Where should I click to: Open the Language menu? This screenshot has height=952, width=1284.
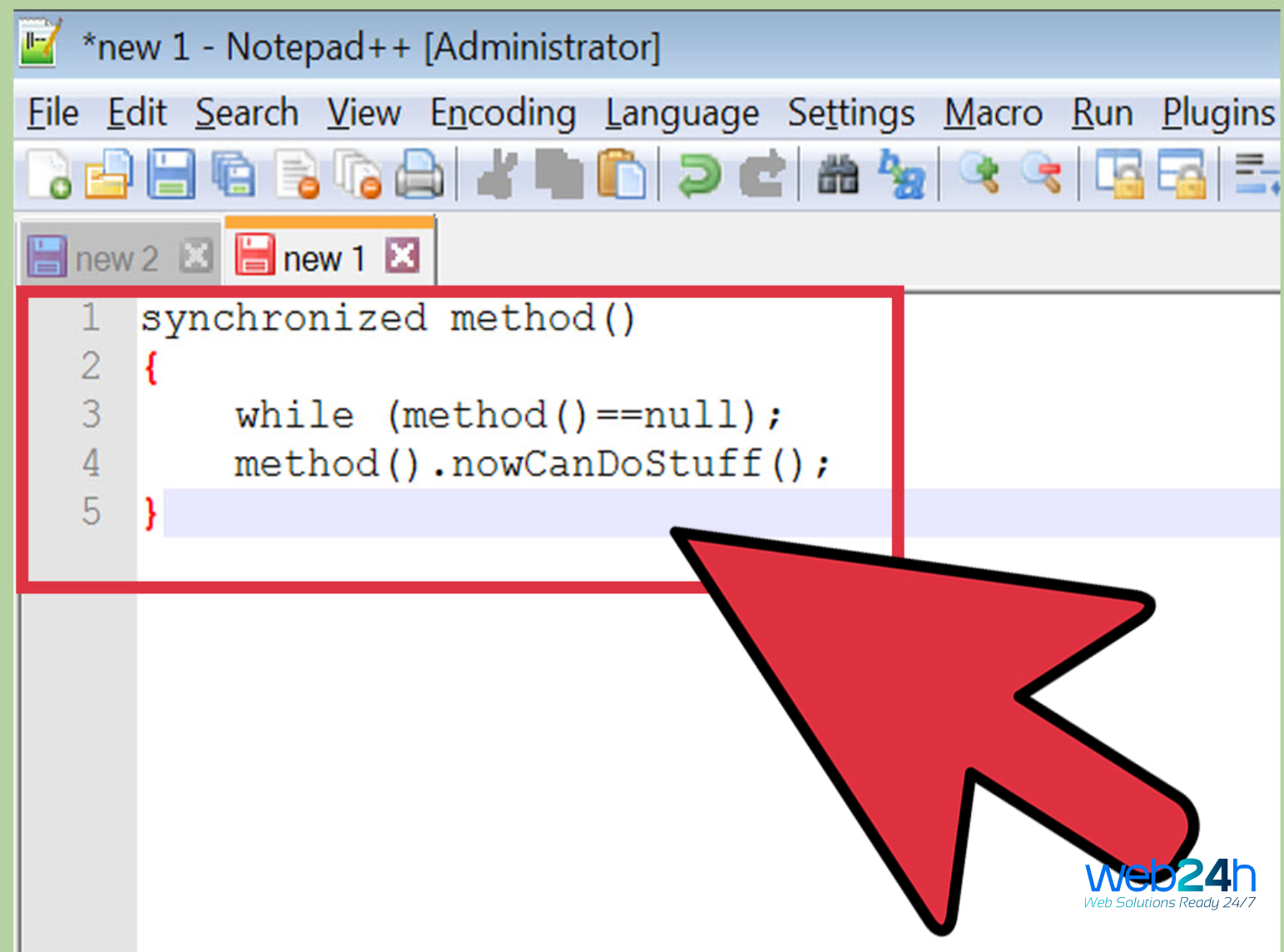[682, 113]
